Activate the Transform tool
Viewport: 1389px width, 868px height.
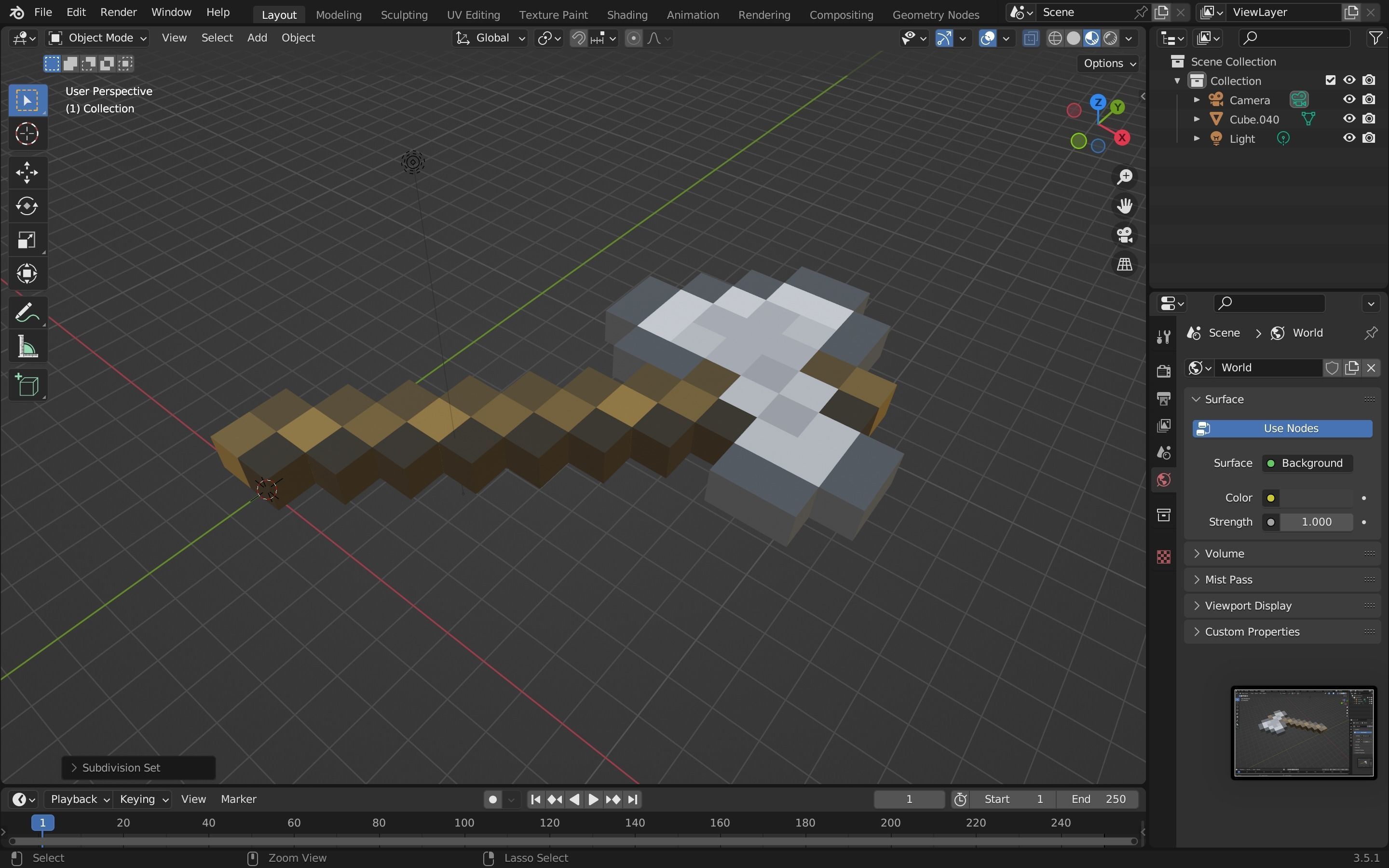click(27, 273)
